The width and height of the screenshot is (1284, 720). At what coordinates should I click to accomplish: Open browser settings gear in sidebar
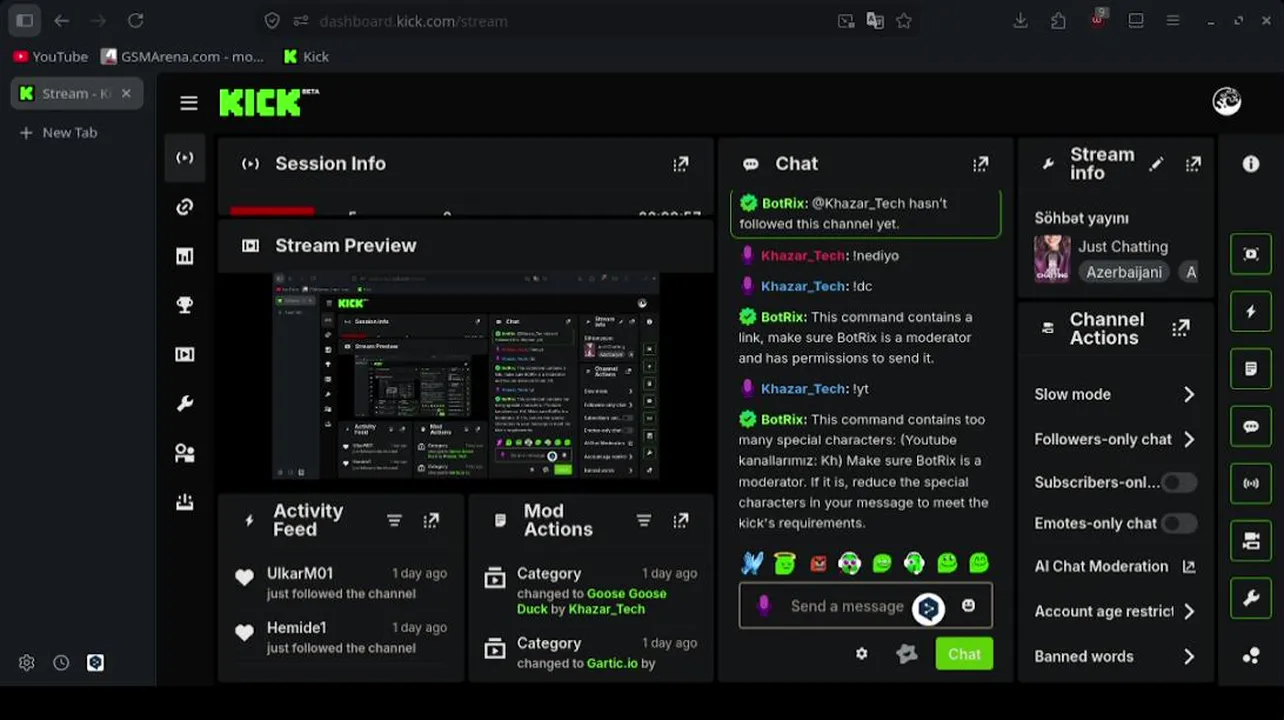[27, 663]
